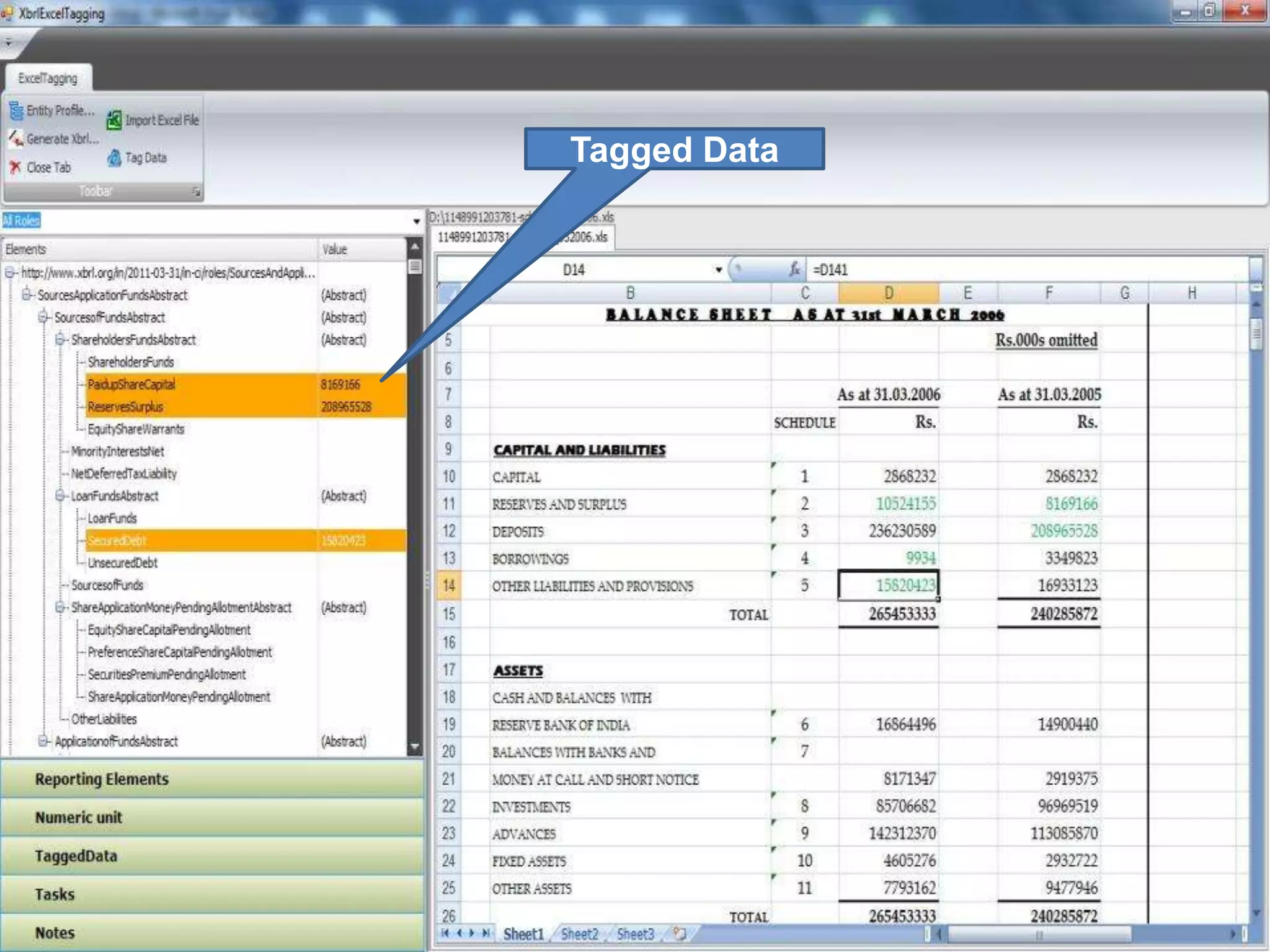
Task: Click cell with value 10524155
Action: coord(889,504)
